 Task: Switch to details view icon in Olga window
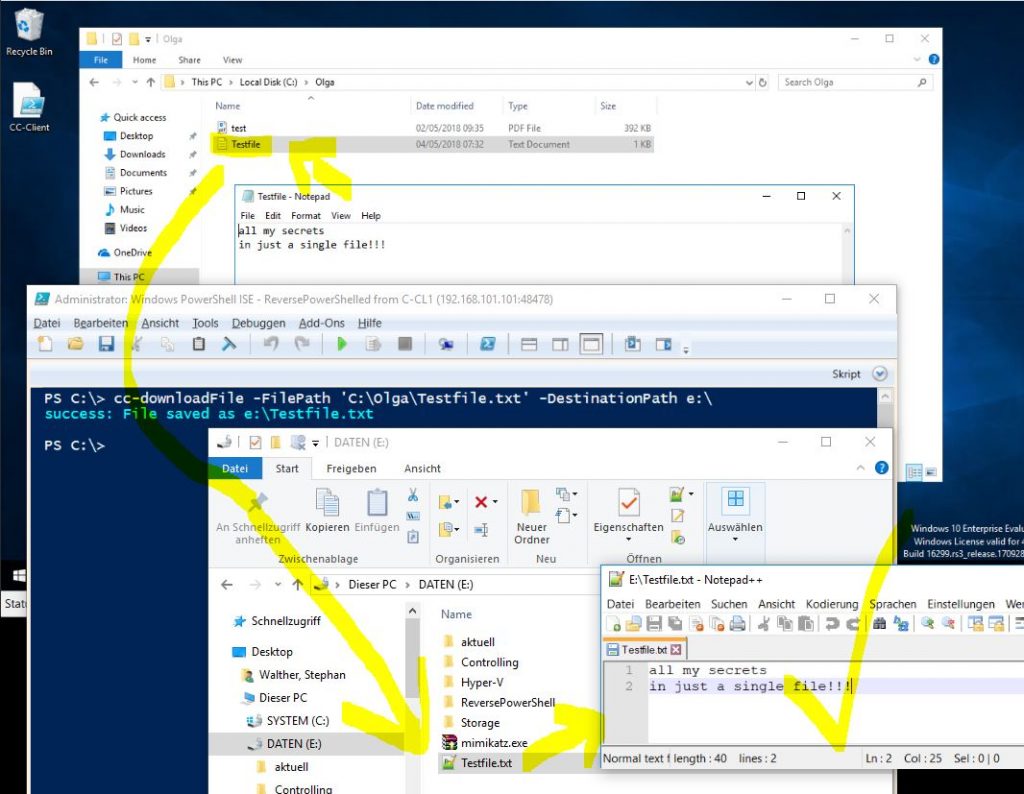pos(914,472)
